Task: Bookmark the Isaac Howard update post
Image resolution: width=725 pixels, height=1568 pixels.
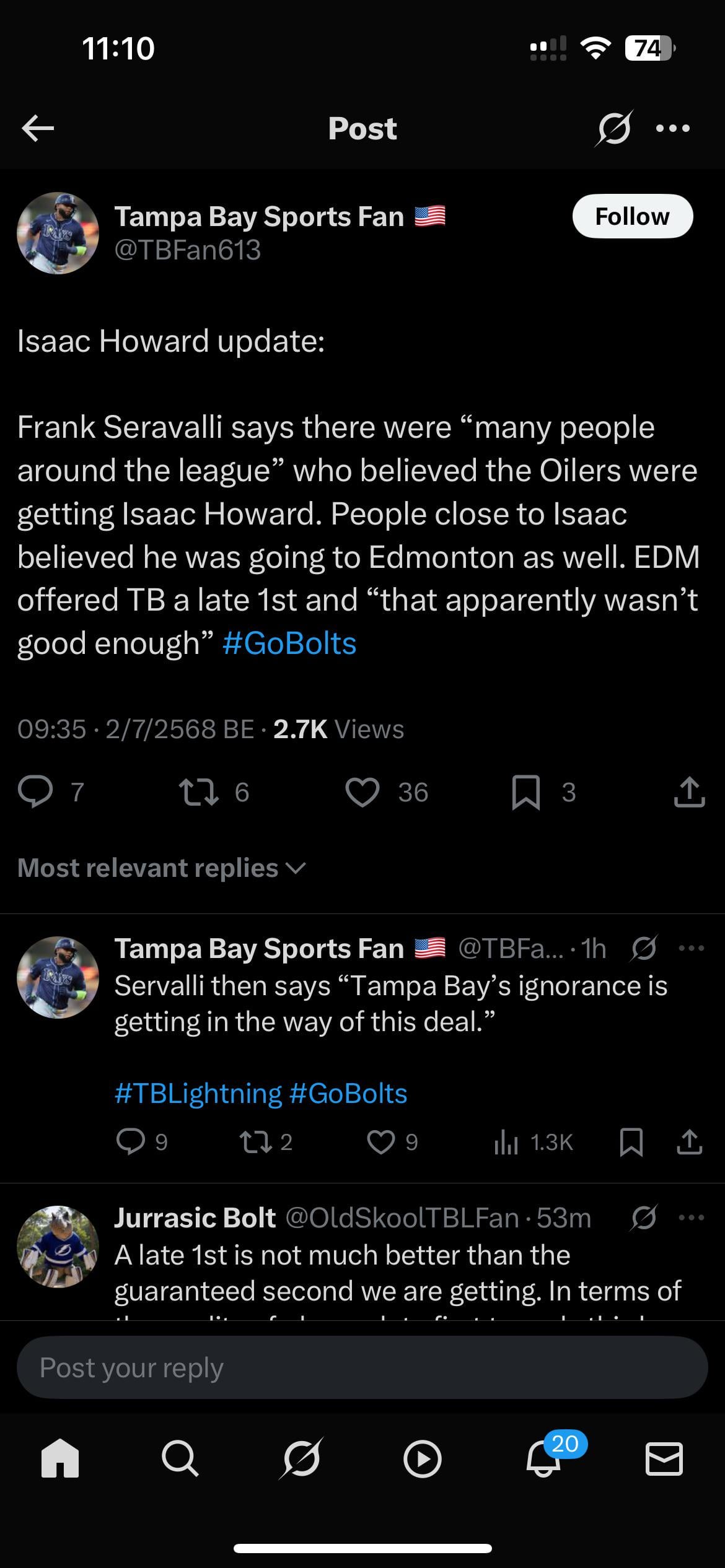Action: (x=526, y=792)
